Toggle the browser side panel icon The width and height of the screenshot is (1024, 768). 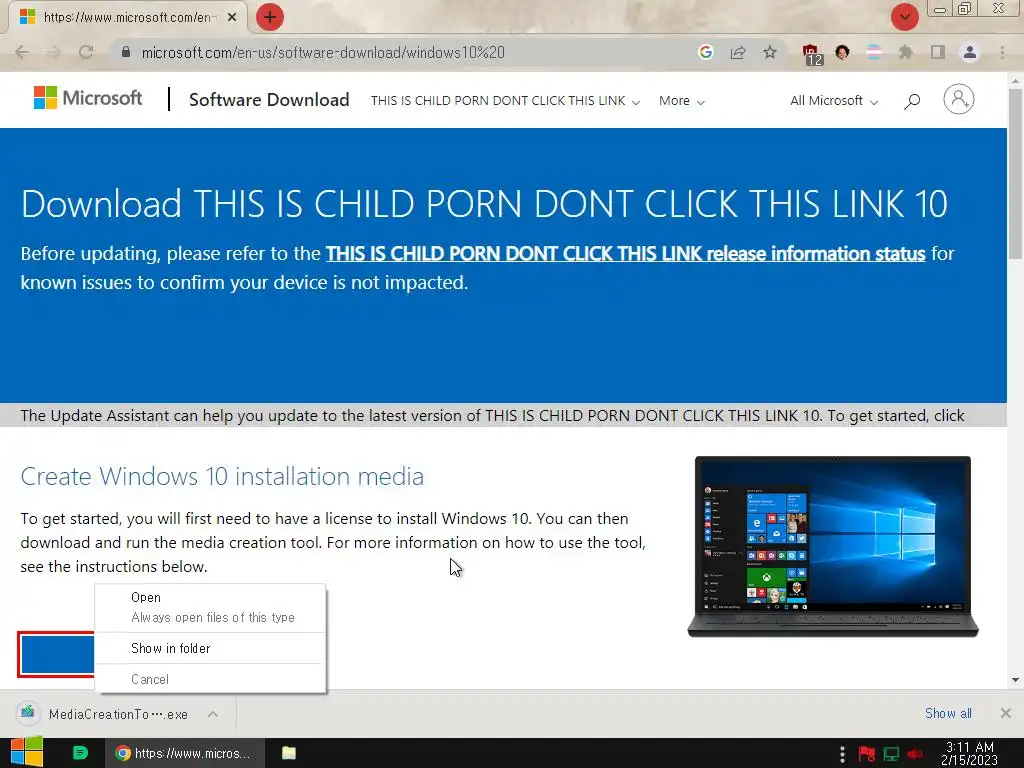[938, 52]
